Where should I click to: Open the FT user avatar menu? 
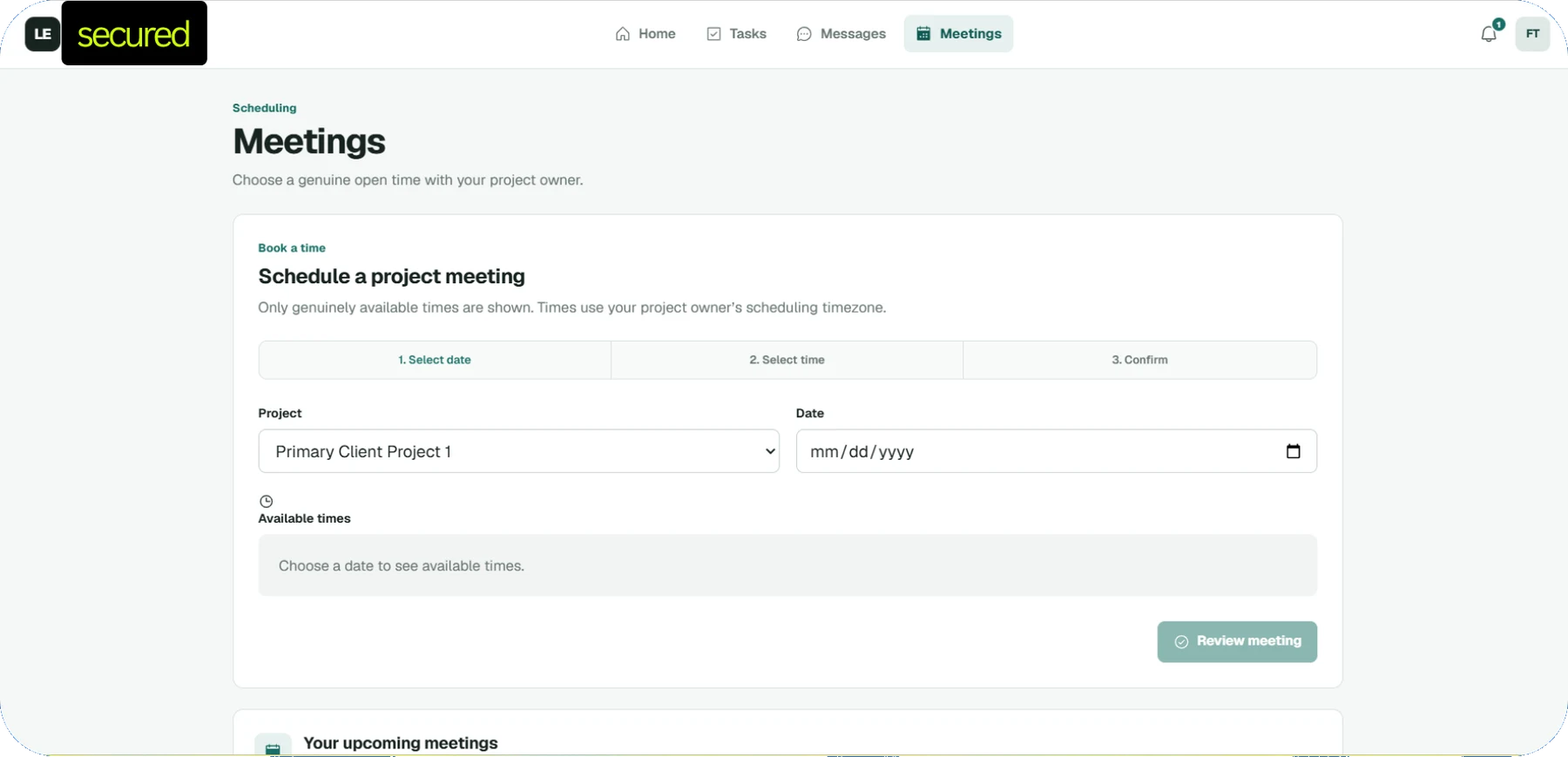1532,34
